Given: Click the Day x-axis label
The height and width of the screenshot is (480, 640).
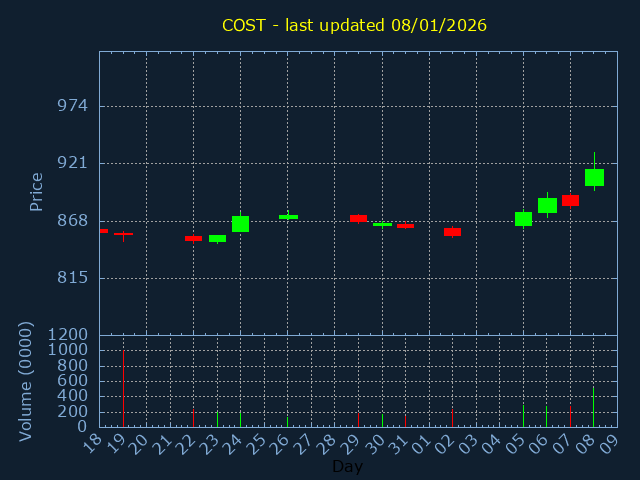Looking at the screenshot, I should click(x=347, y=466).
